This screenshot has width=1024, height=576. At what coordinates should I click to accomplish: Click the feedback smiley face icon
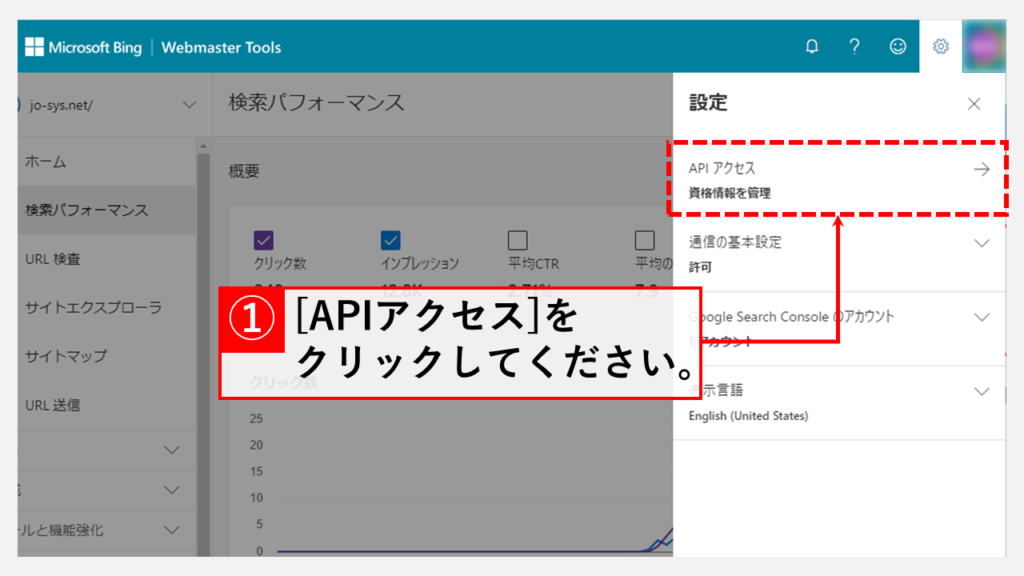pyautogui.click(x=898, y=47)
